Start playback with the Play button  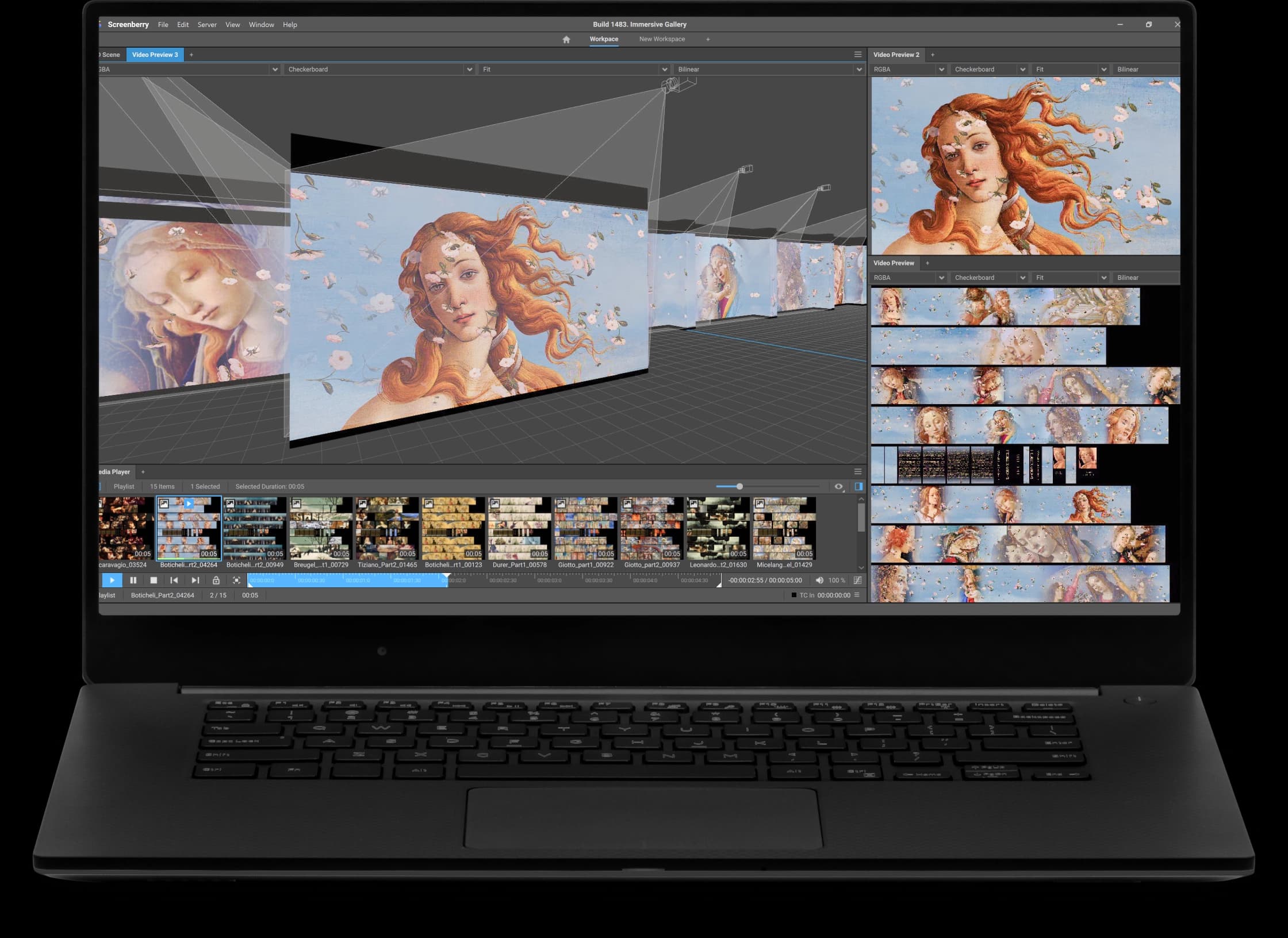pos(112,581)
